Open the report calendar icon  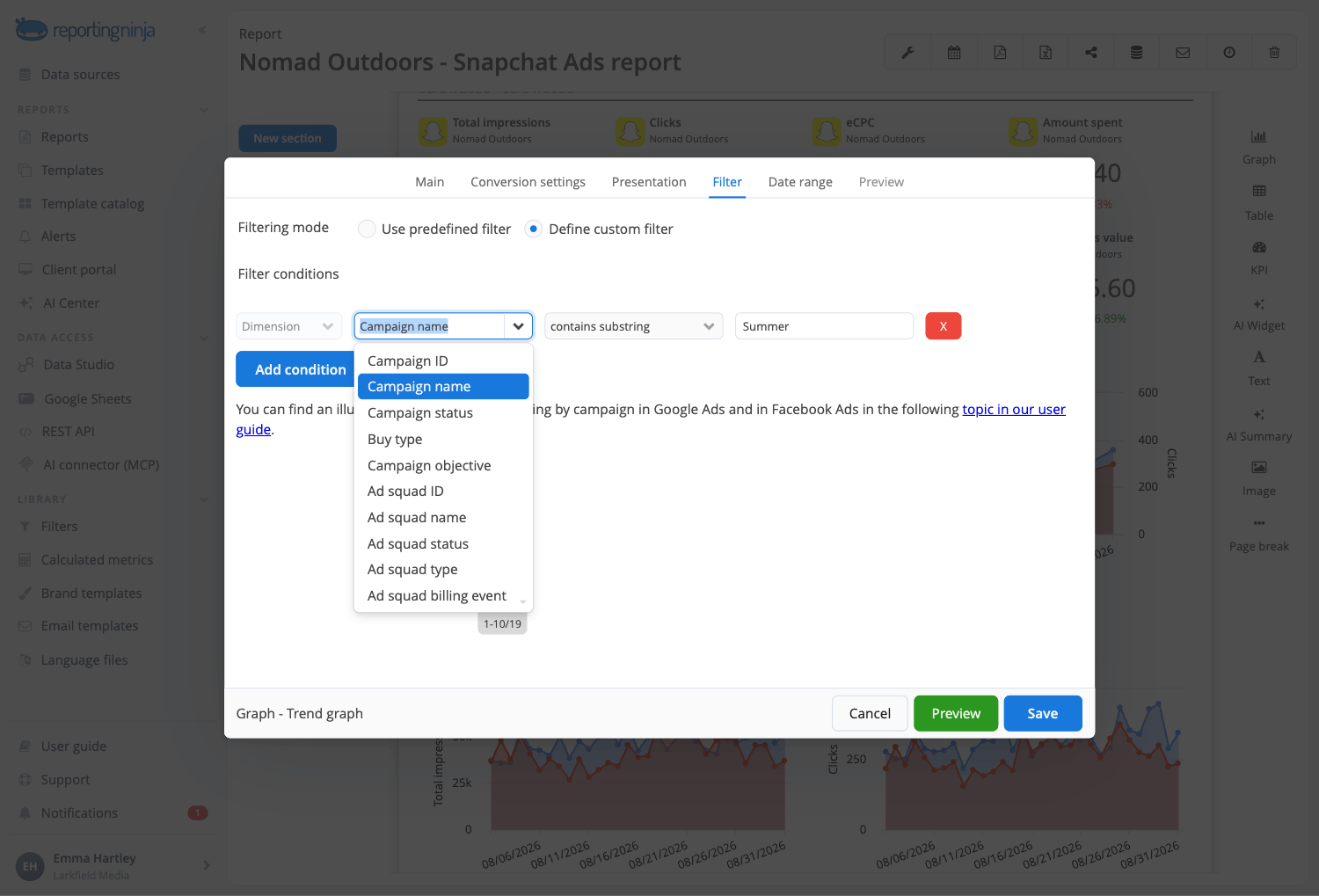(x=954, y=53)
